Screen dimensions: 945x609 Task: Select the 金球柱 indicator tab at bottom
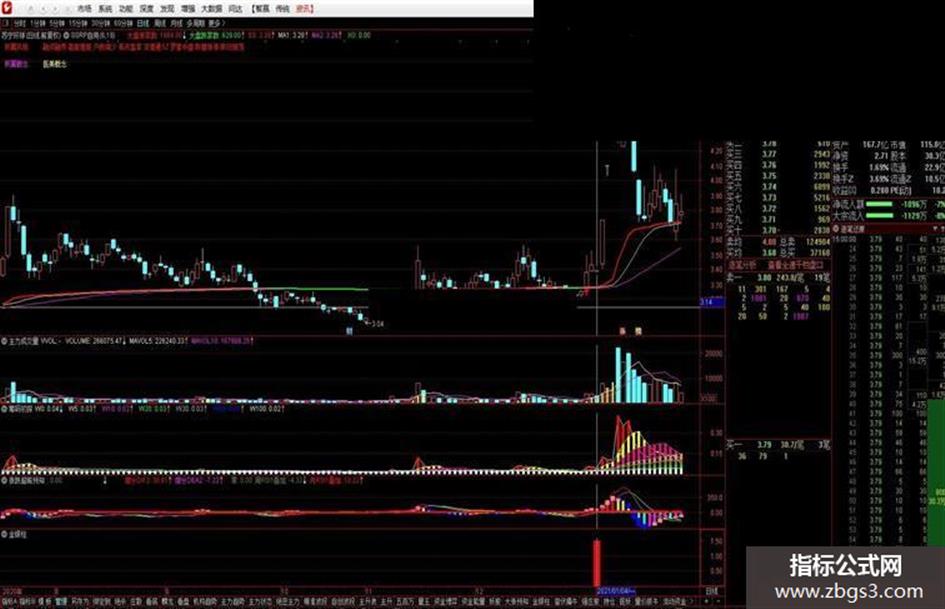click(541, 602)
